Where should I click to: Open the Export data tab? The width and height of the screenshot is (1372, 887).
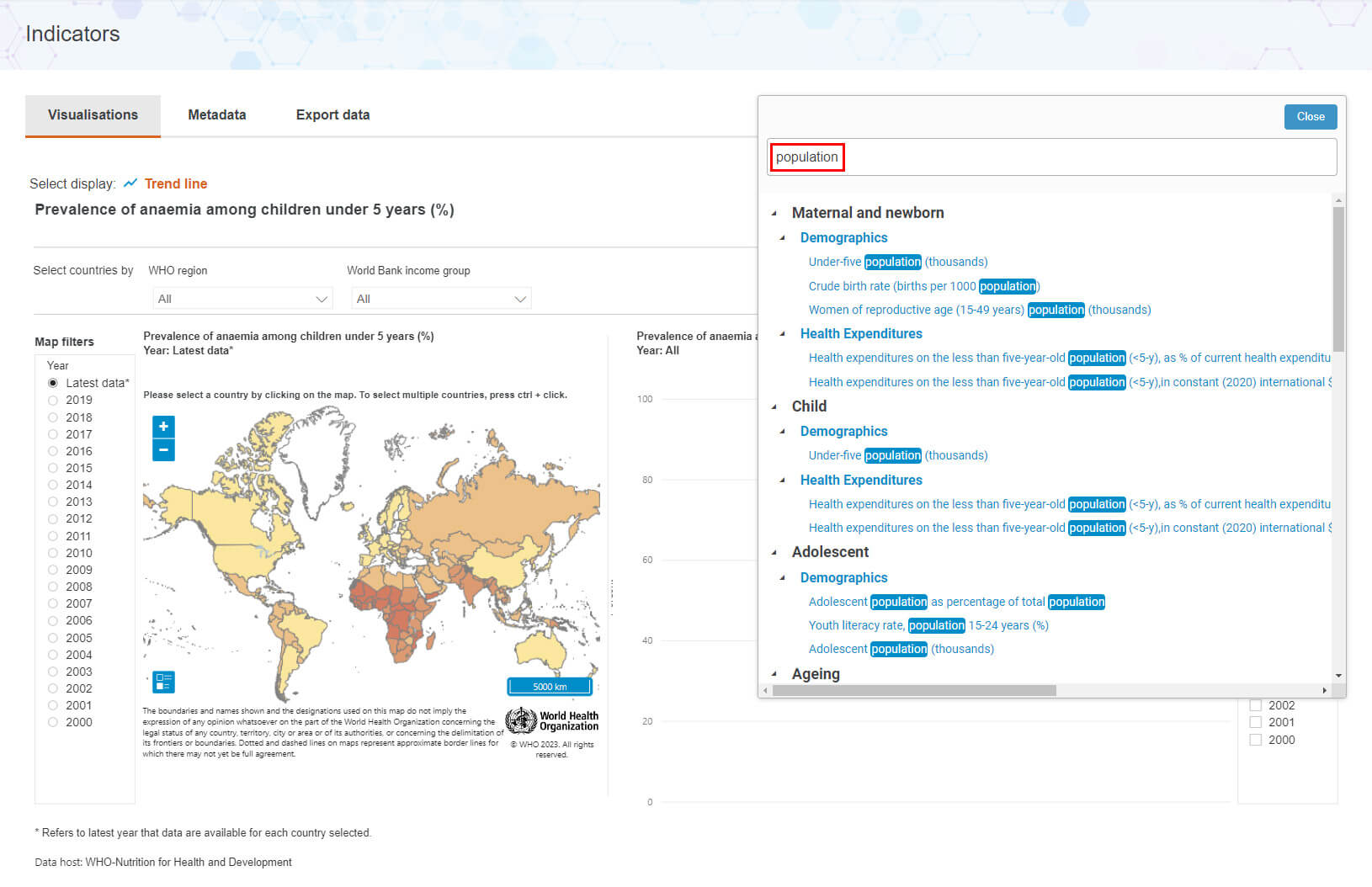point(333,115)
